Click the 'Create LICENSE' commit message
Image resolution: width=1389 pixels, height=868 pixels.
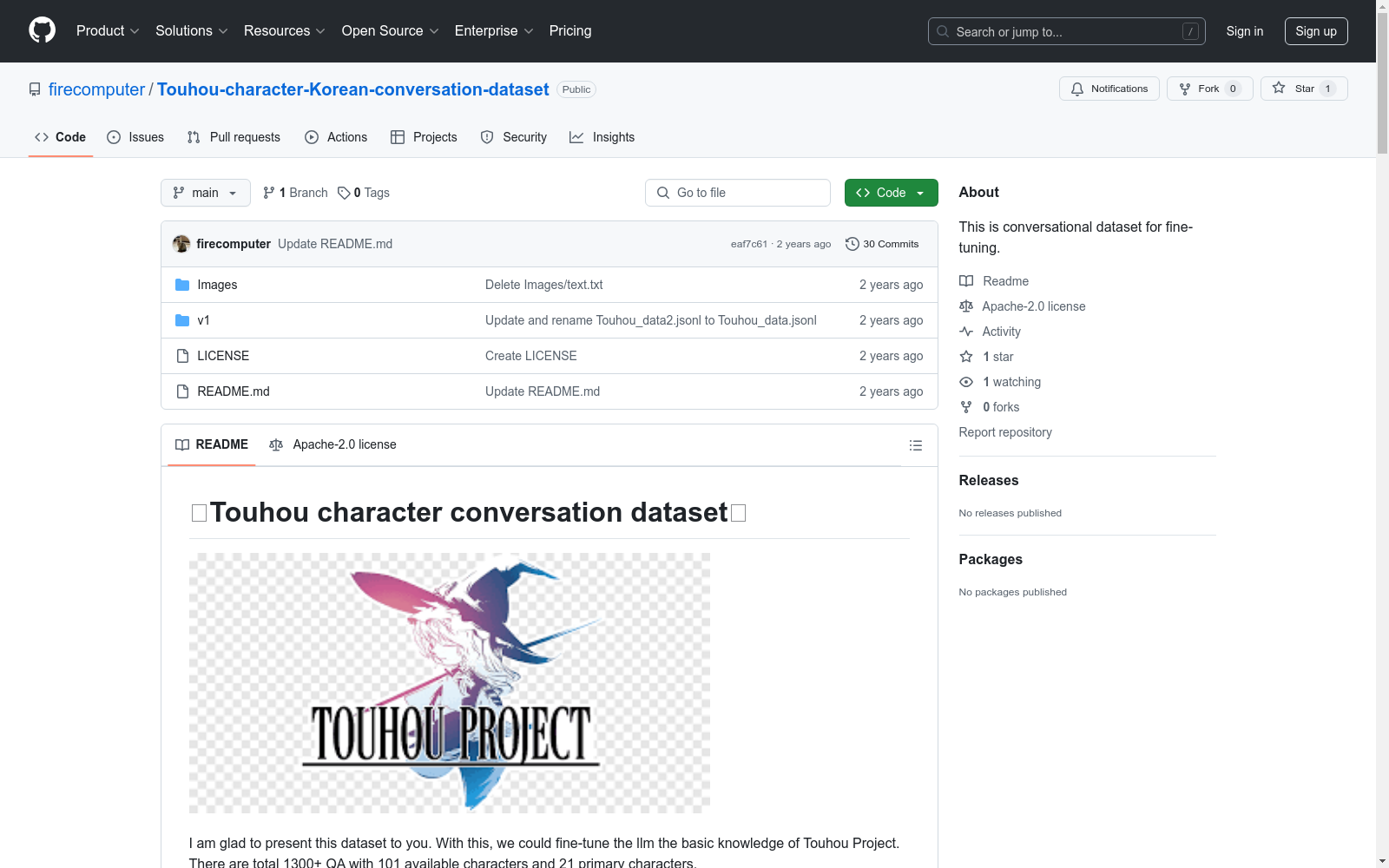coord(531,356)
